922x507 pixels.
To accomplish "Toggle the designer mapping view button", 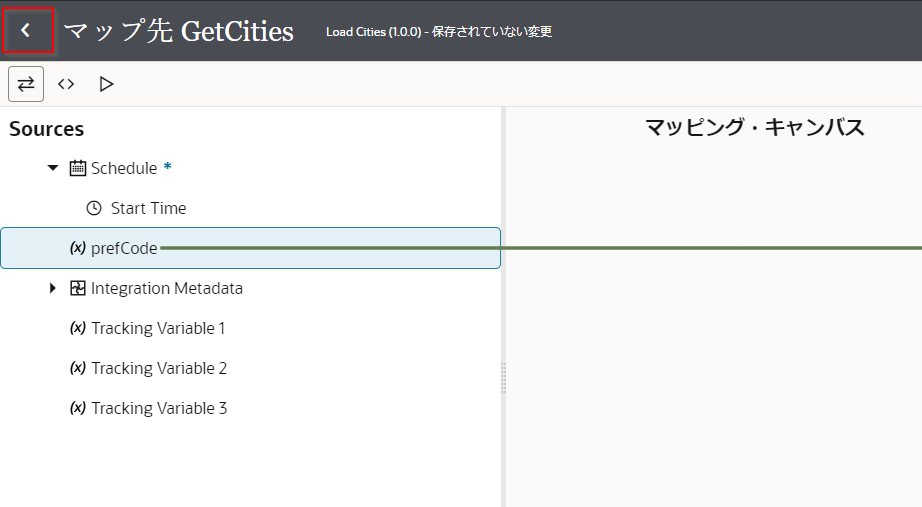I will pos(26,84).
